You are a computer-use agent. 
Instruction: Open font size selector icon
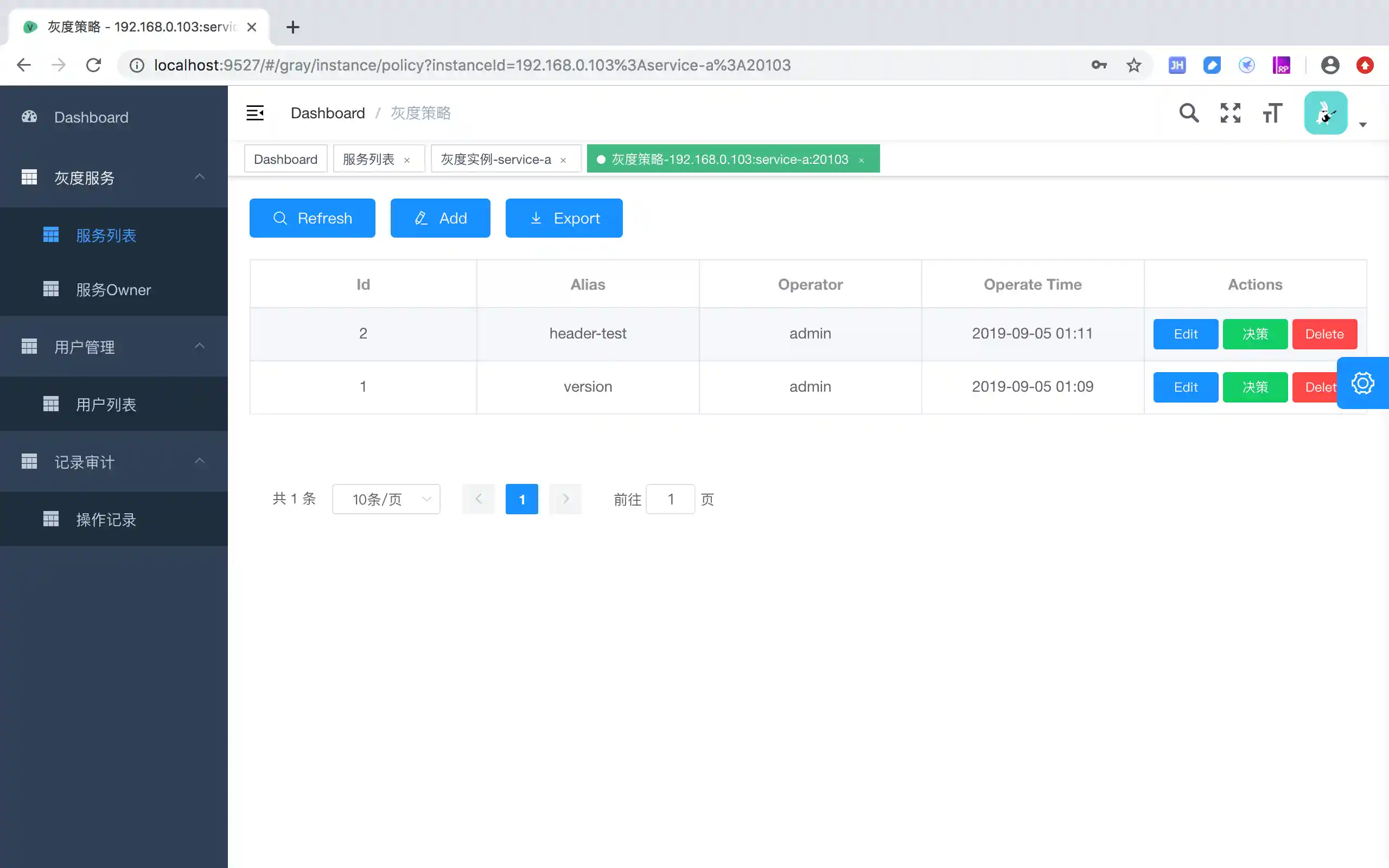point(1272,113)
